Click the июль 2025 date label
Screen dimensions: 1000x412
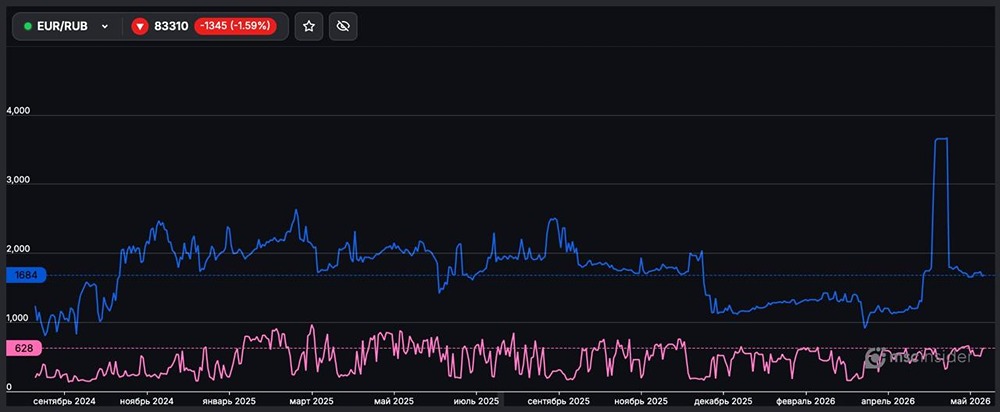pyautogui.click(x=476, y=401)
